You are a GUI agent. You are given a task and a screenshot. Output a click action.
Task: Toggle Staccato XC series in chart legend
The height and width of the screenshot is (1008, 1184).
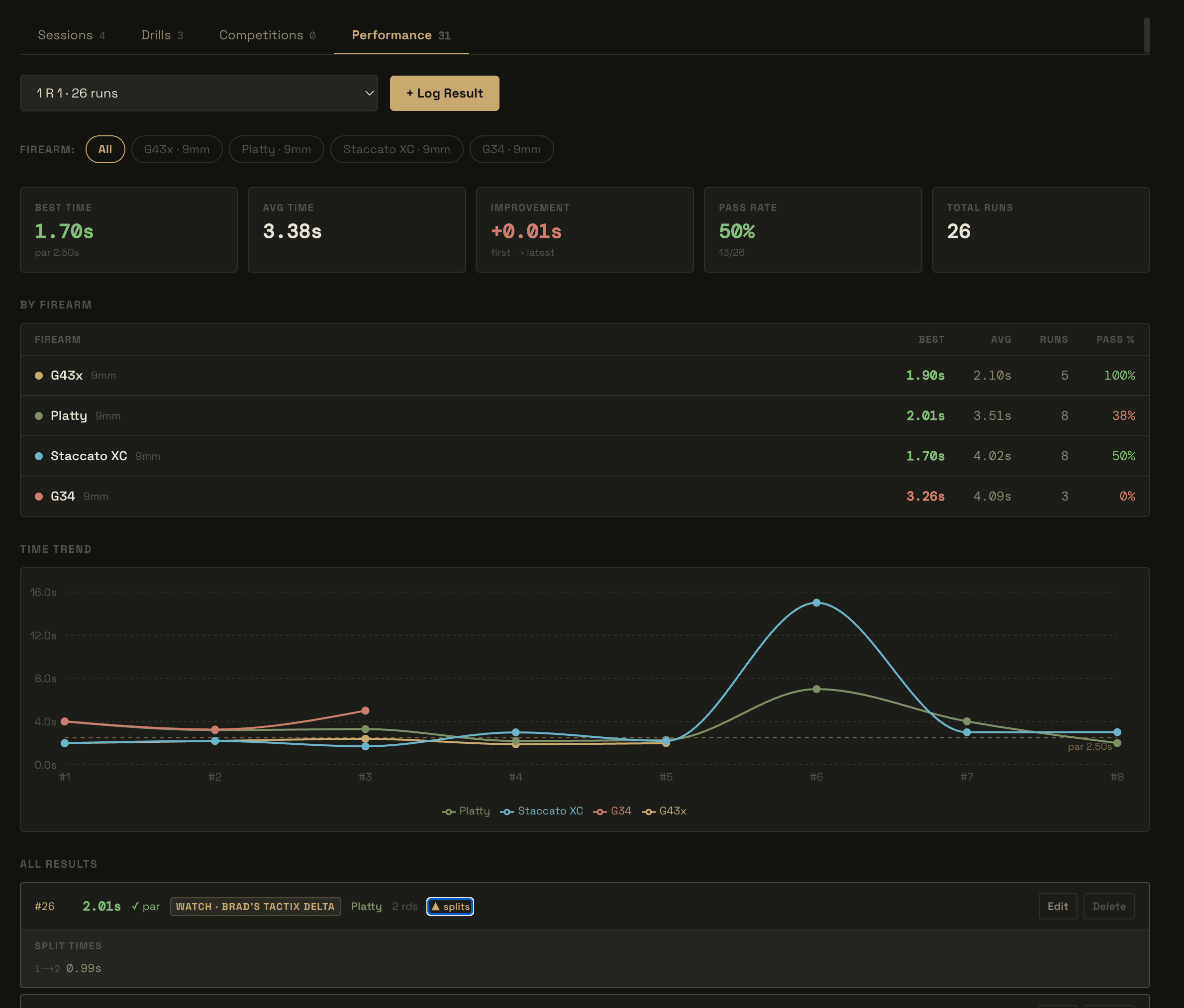click(542, 811)
